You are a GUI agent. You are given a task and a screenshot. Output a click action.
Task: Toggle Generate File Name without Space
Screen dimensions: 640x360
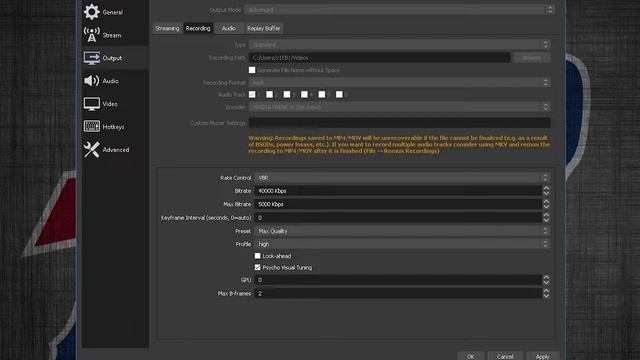[252, 70]
